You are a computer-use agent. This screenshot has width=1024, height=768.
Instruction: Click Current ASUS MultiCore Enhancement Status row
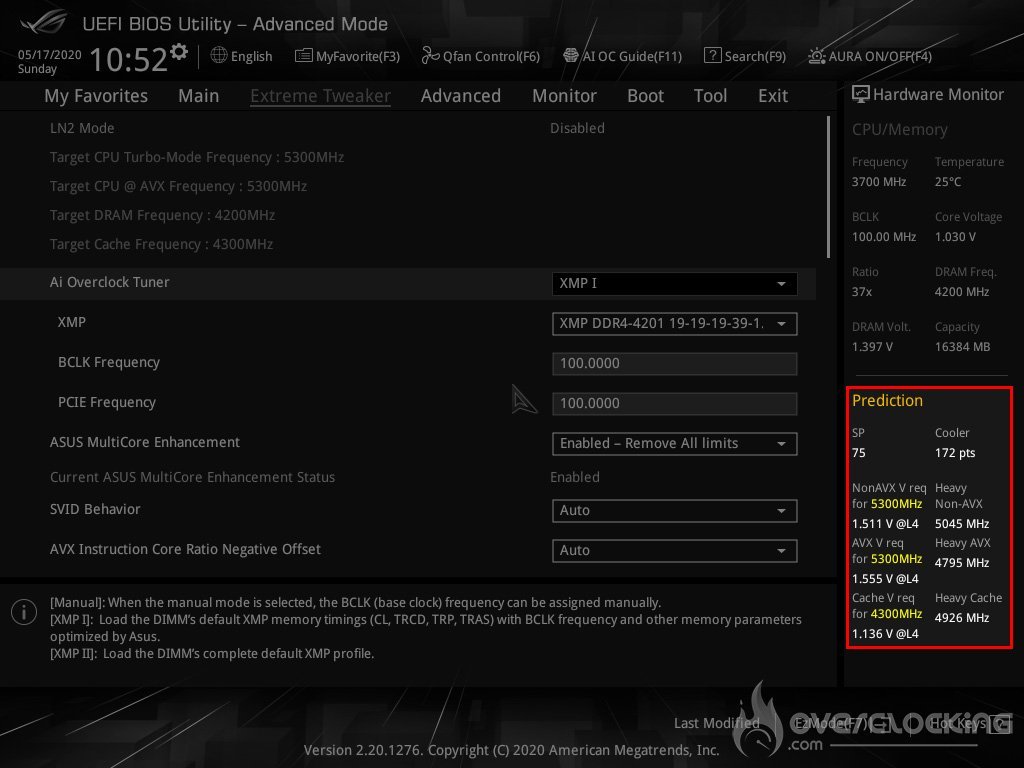click(x=408, y=477)
